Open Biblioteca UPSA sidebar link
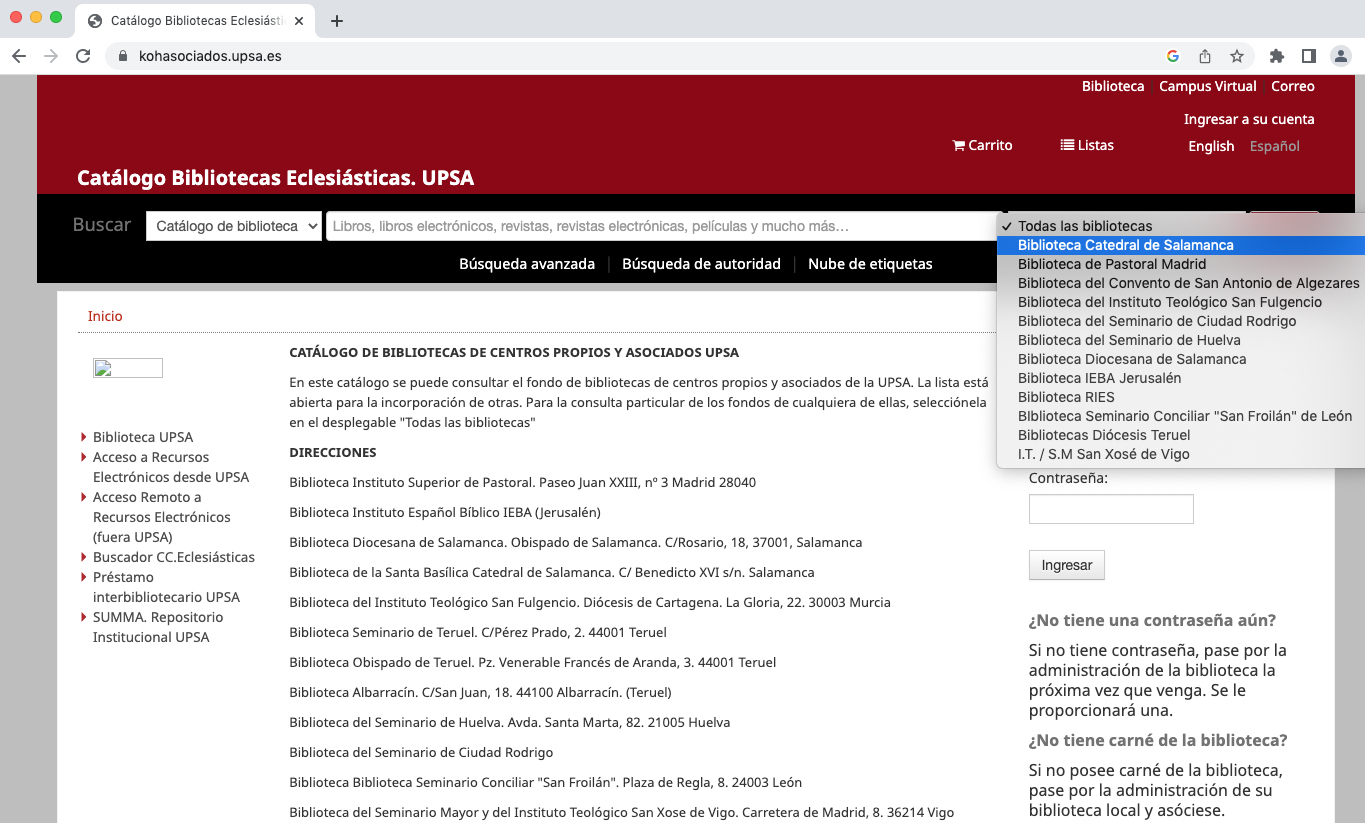 (143, 437)
